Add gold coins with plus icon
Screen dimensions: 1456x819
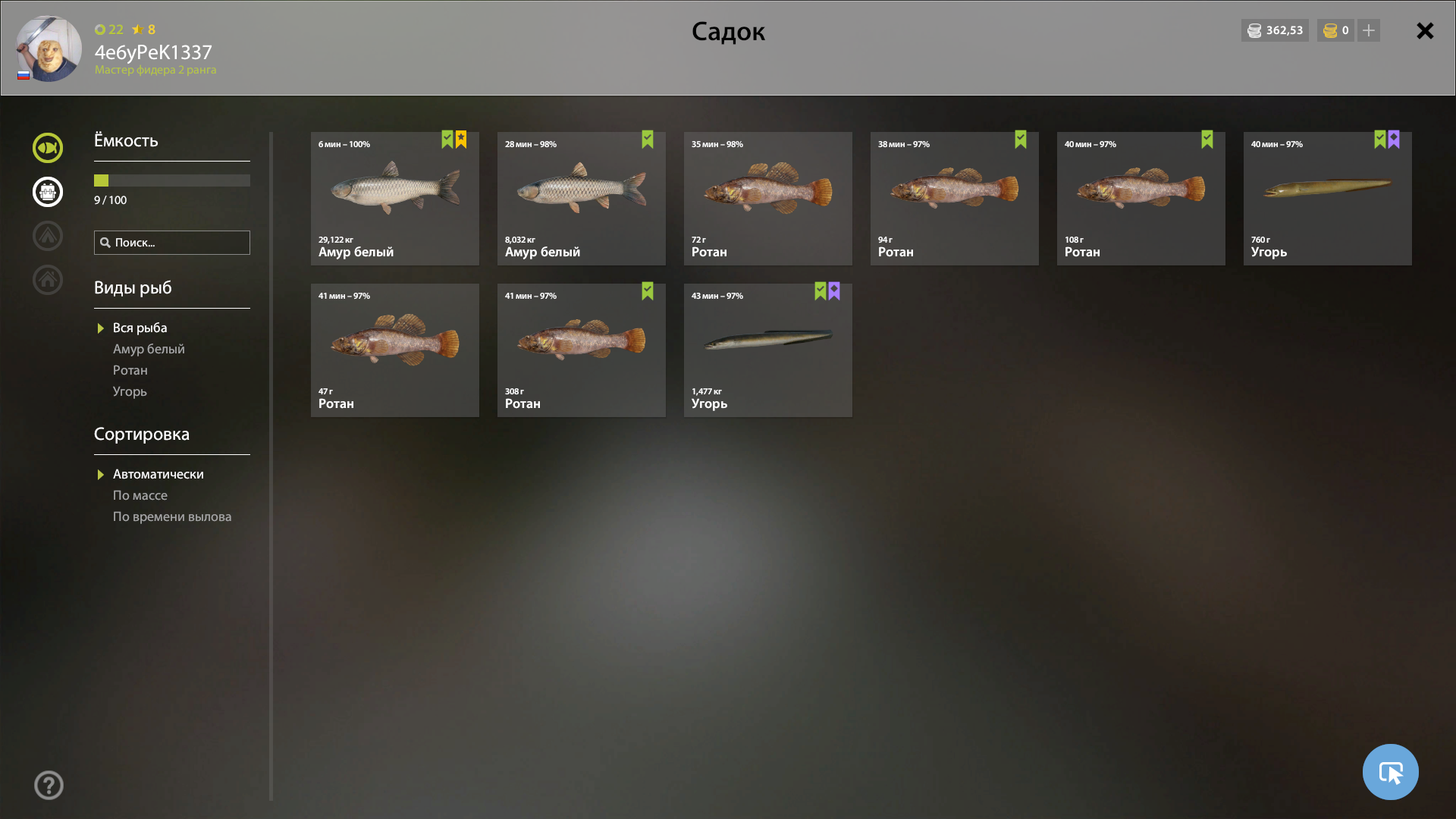click(x=1369, y=30)
